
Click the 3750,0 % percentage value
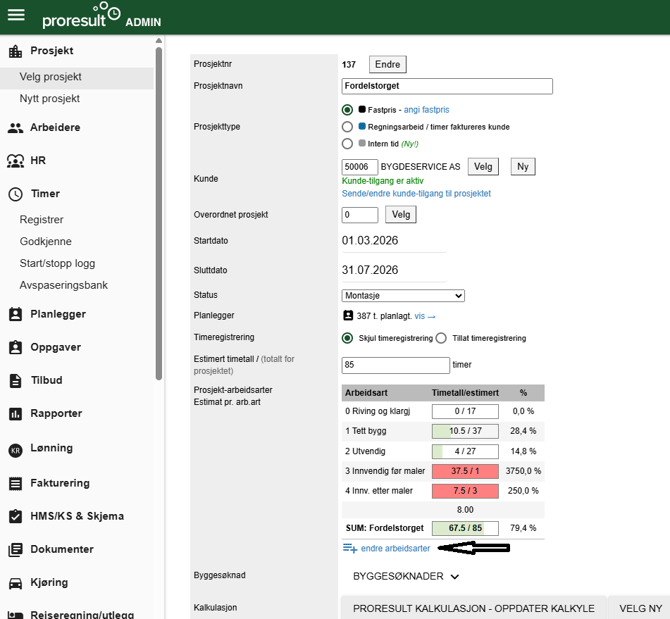pyautogui.click(x=523, y=471)
